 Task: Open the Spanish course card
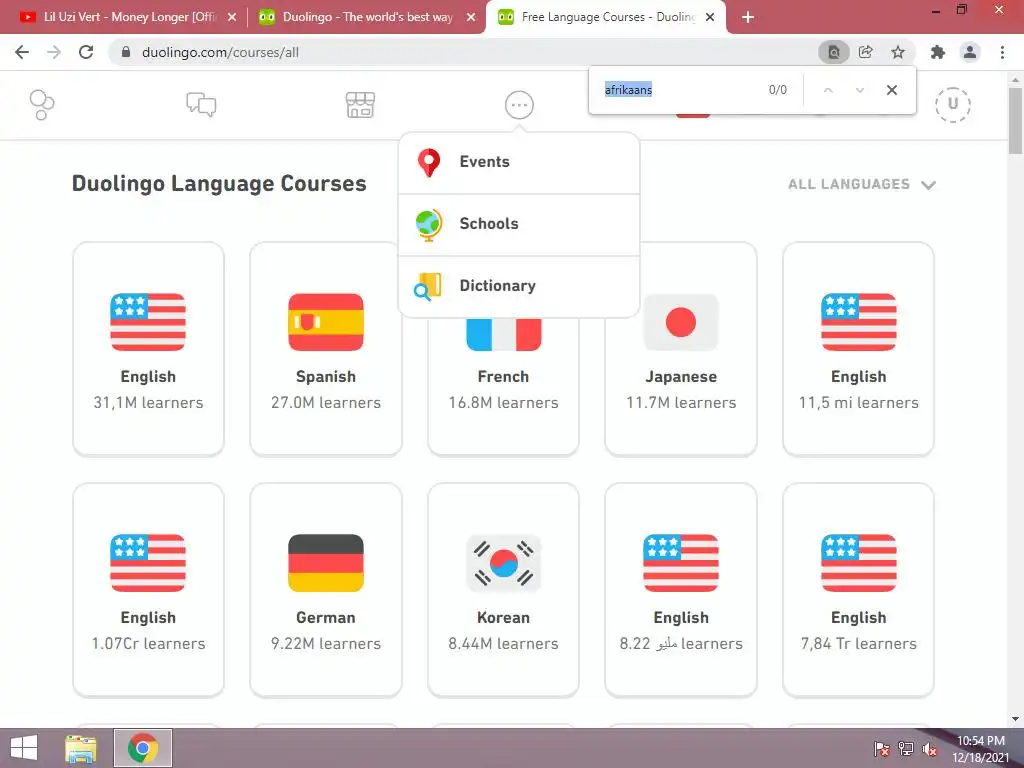[326, 349]
